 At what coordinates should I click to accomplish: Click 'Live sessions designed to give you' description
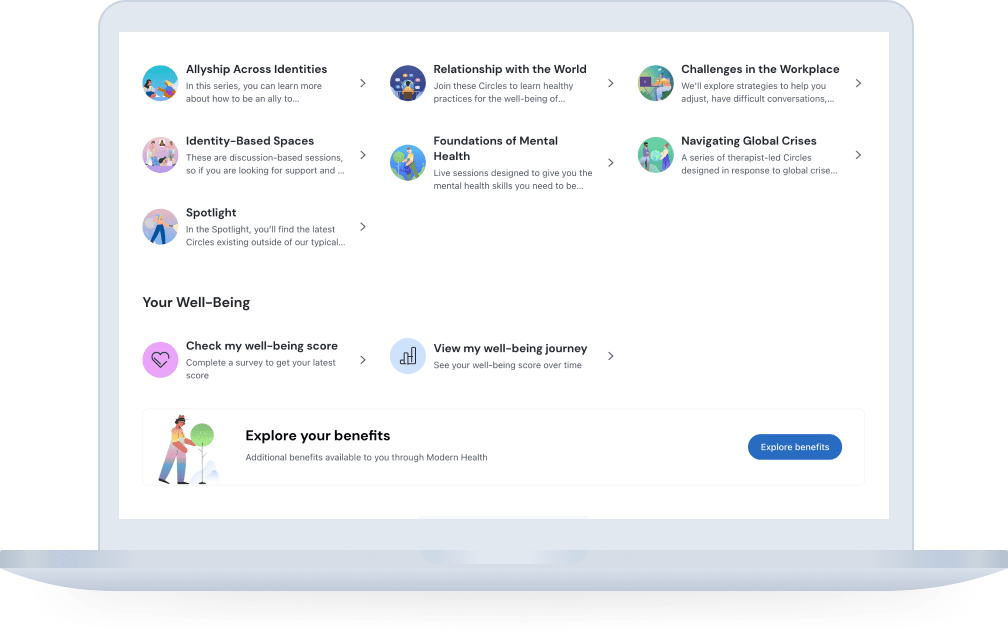[x=513, y=179]
